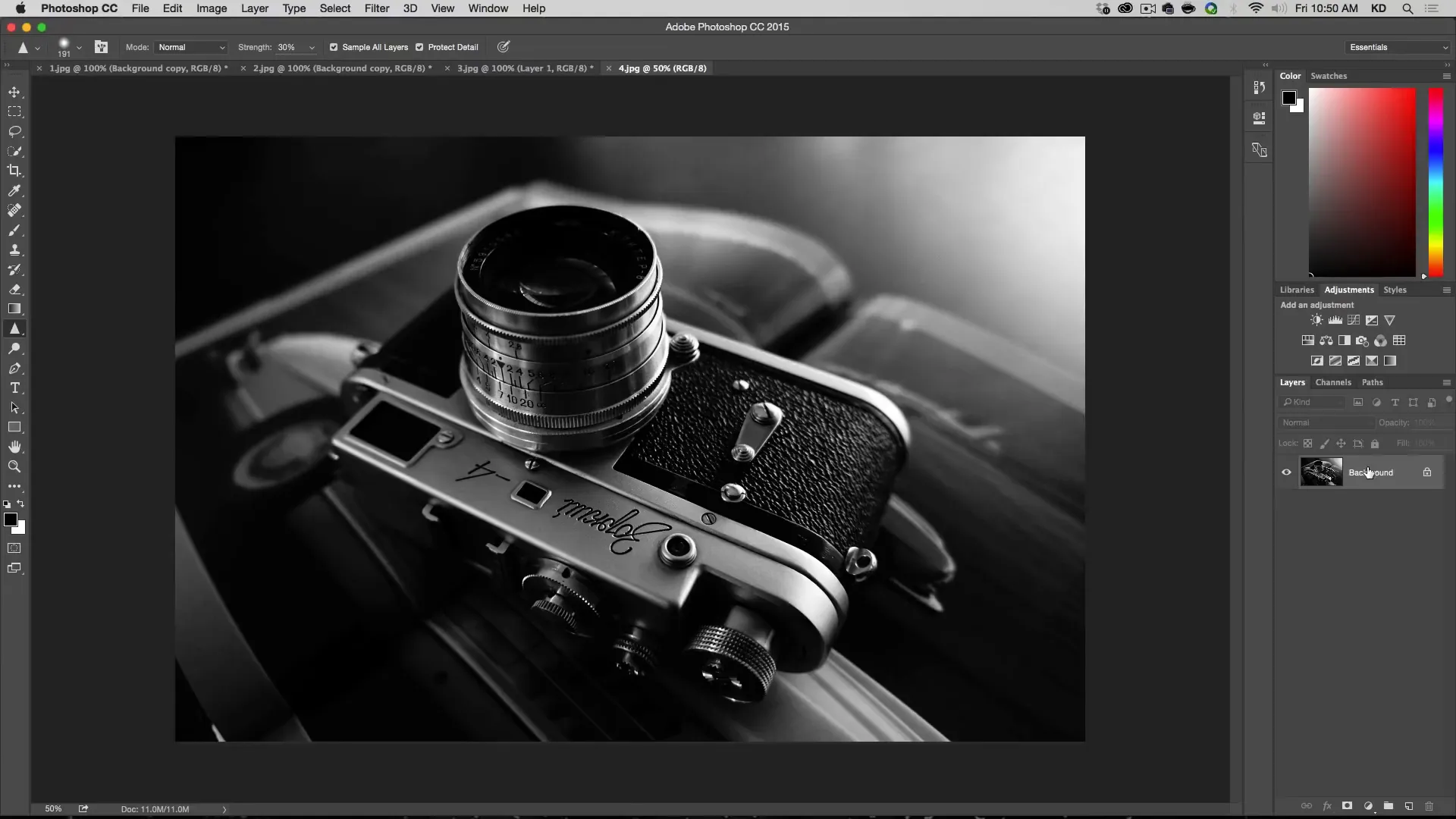Toggle pressure for size icon
1456x819 pixels.
coord(503,47)
